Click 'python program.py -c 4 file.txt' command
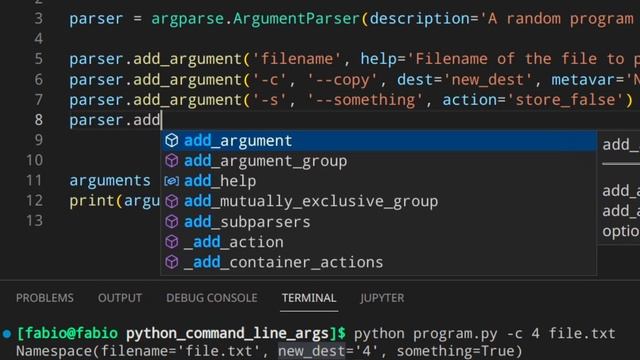 (484, 333)
